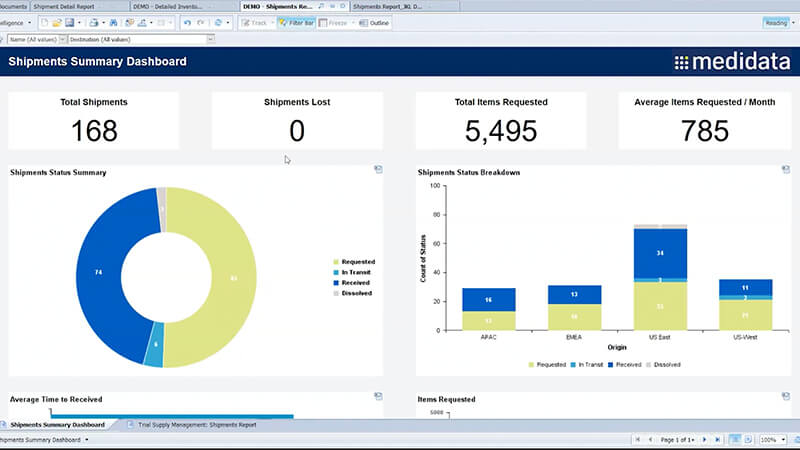Image resolution: width=800 pixels, height=450 pixels.
Task: Open the Print dropdown arrow
Action: 103,23
